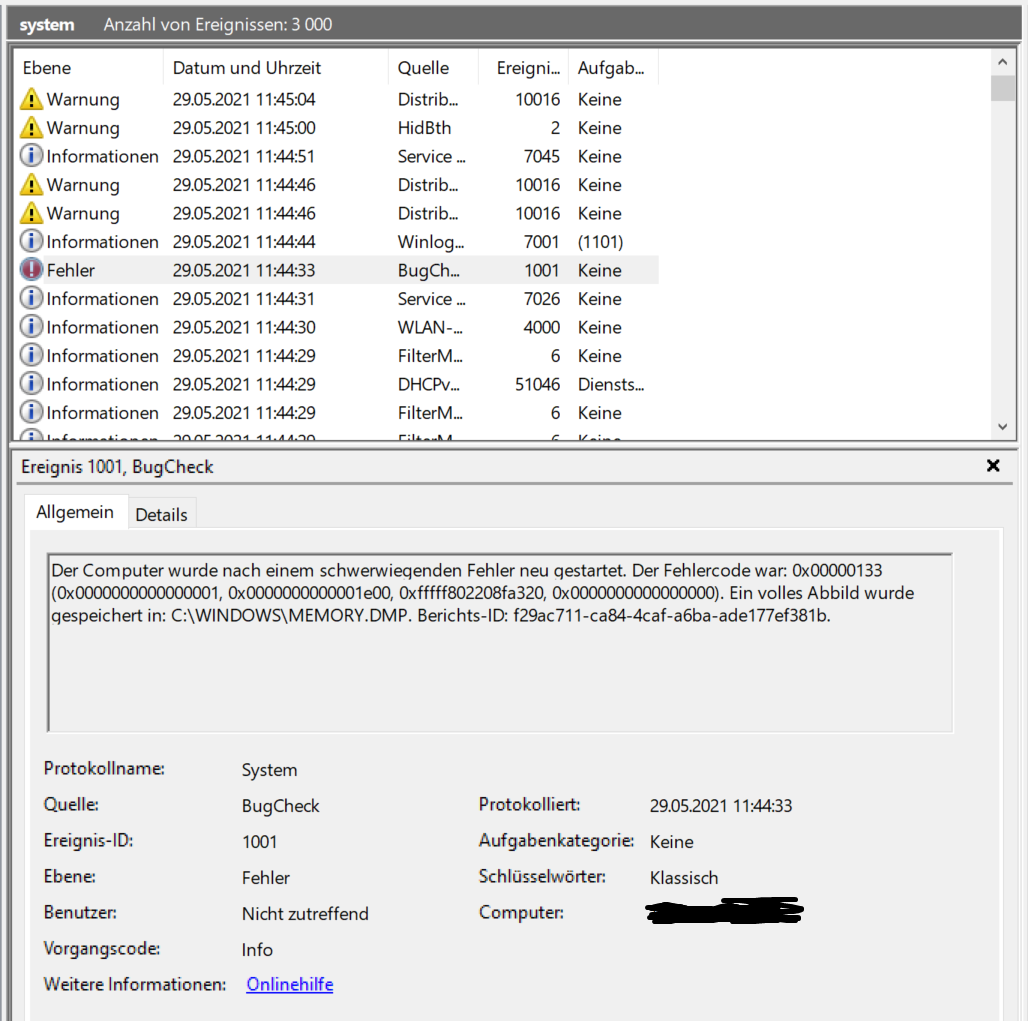The image size is (1028, 1021).
Task: Close the Ereignis 1001 detail pane
Action: 993,466
